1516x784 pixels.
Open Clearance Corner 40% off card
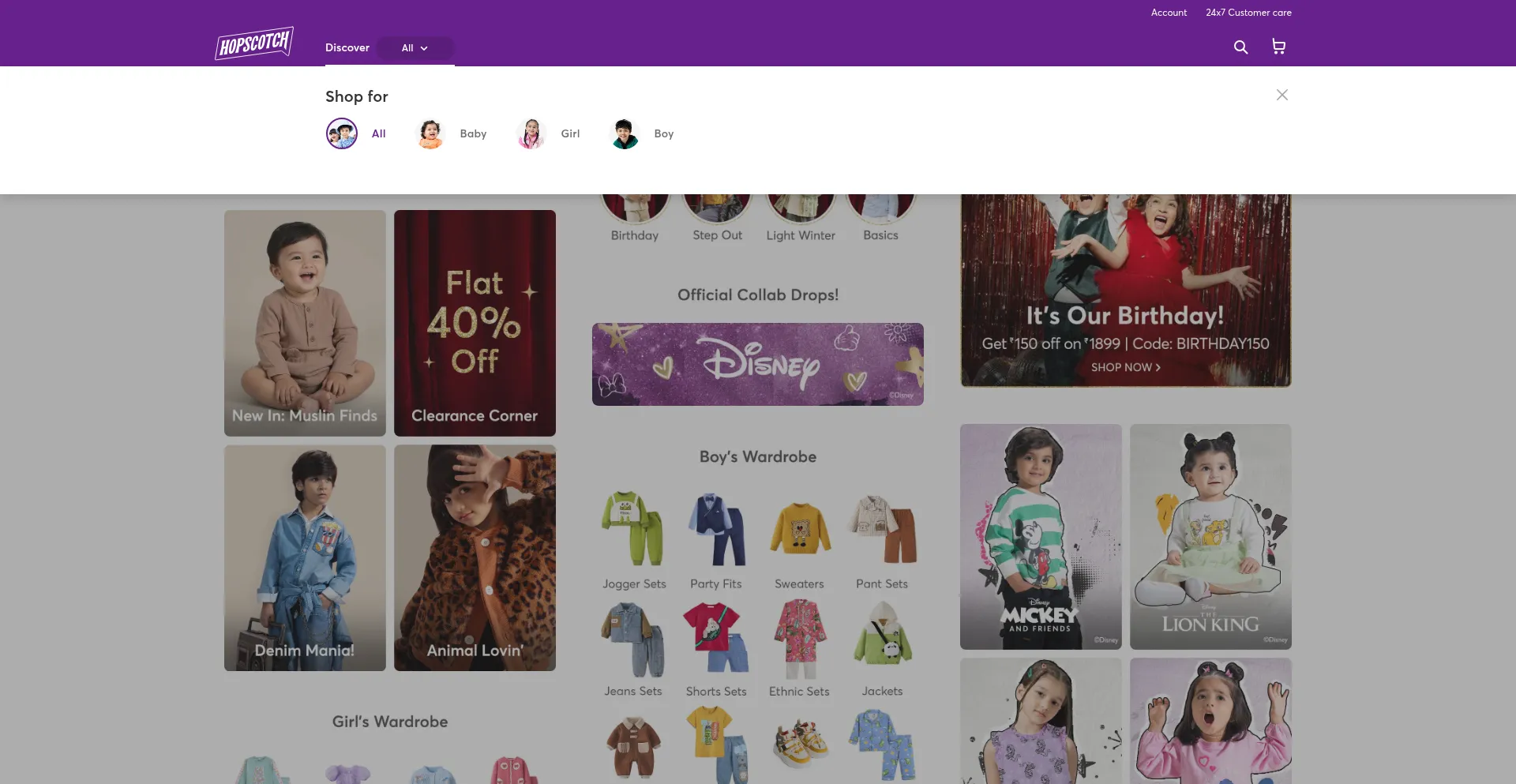(x=475, y=323)
